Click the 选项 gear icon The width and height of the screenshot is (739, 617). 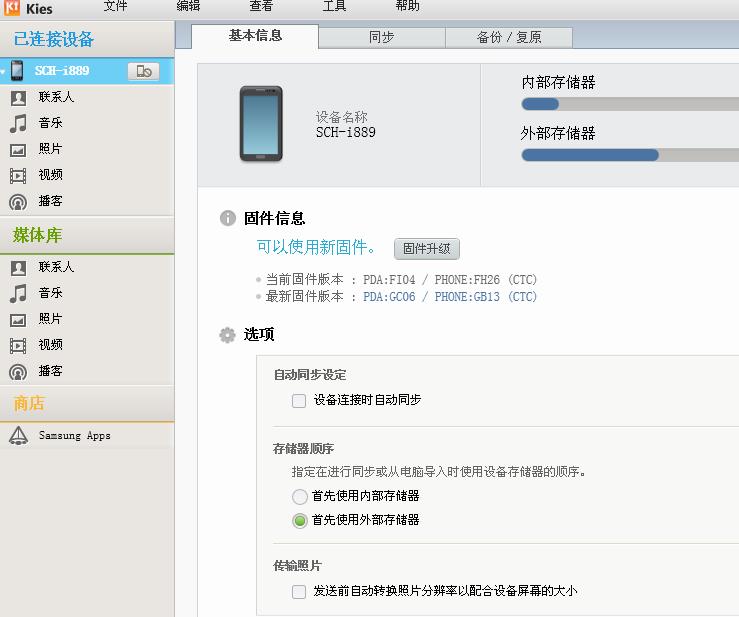tap(227, 335)
